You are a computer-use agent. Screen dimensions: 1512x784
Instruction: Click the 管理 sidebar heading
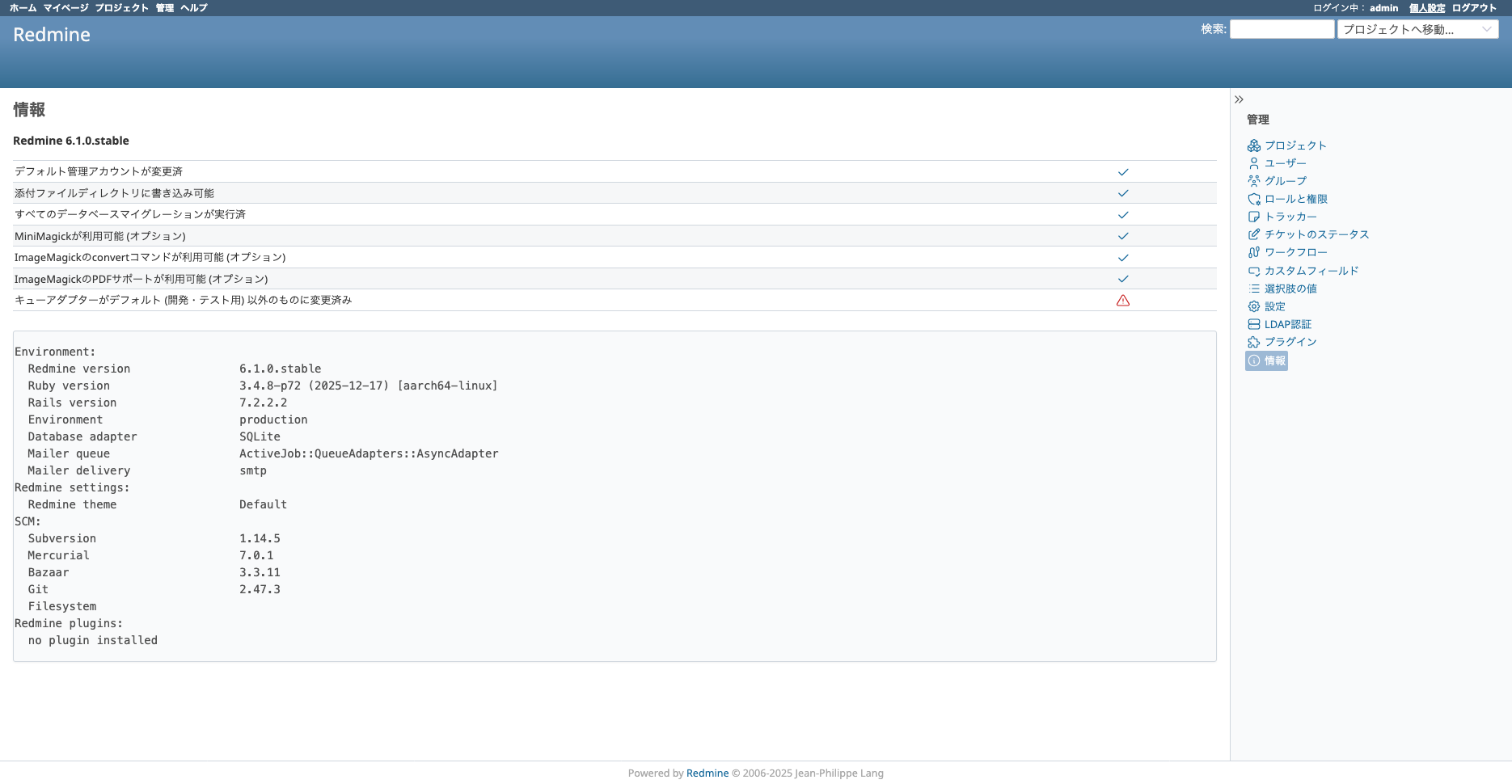(x=1258, y=120)
